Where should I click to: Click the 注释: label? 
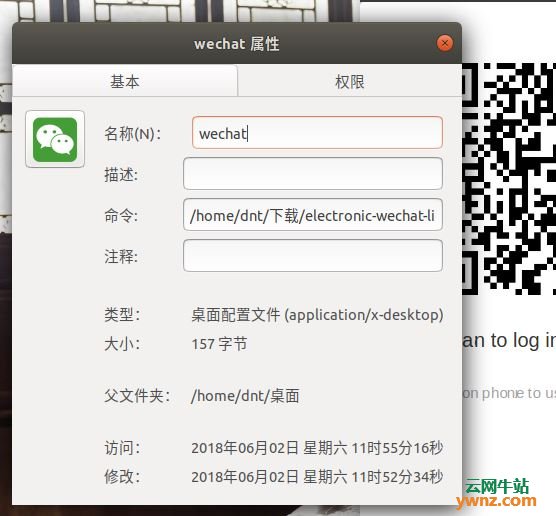pos(121,256)
